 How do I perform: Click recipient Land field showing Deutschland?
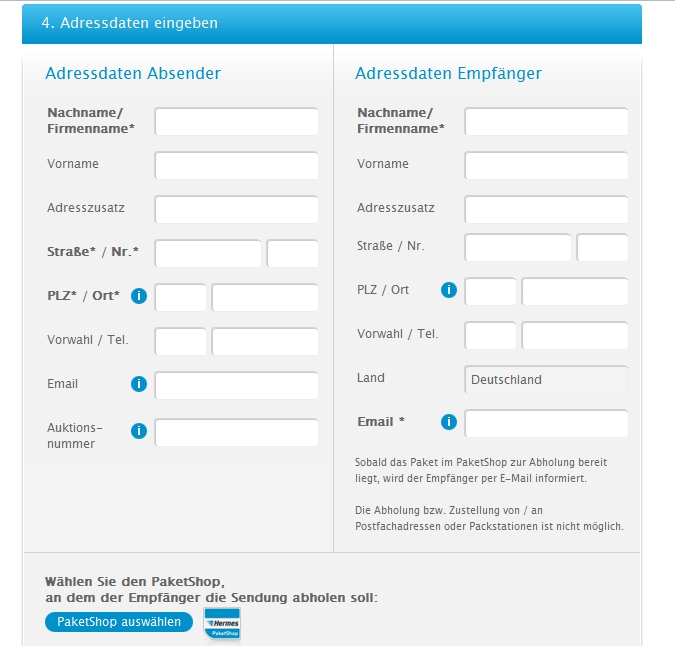546,380
